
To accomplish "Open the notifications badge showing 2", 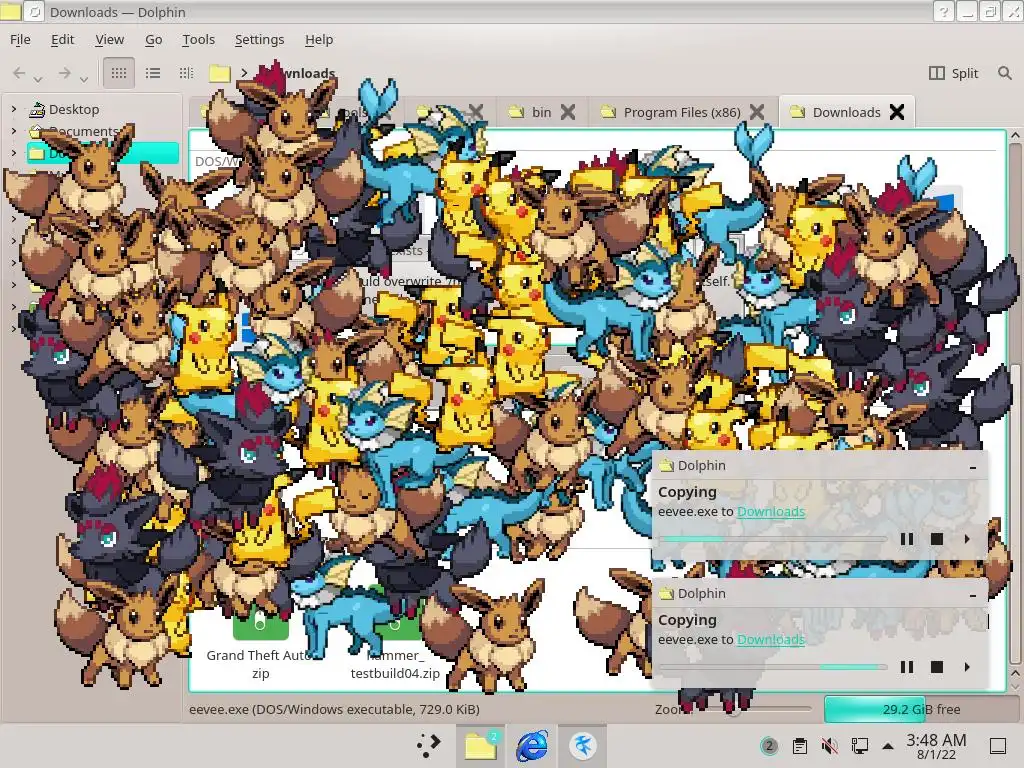I will tap(769, 746).
